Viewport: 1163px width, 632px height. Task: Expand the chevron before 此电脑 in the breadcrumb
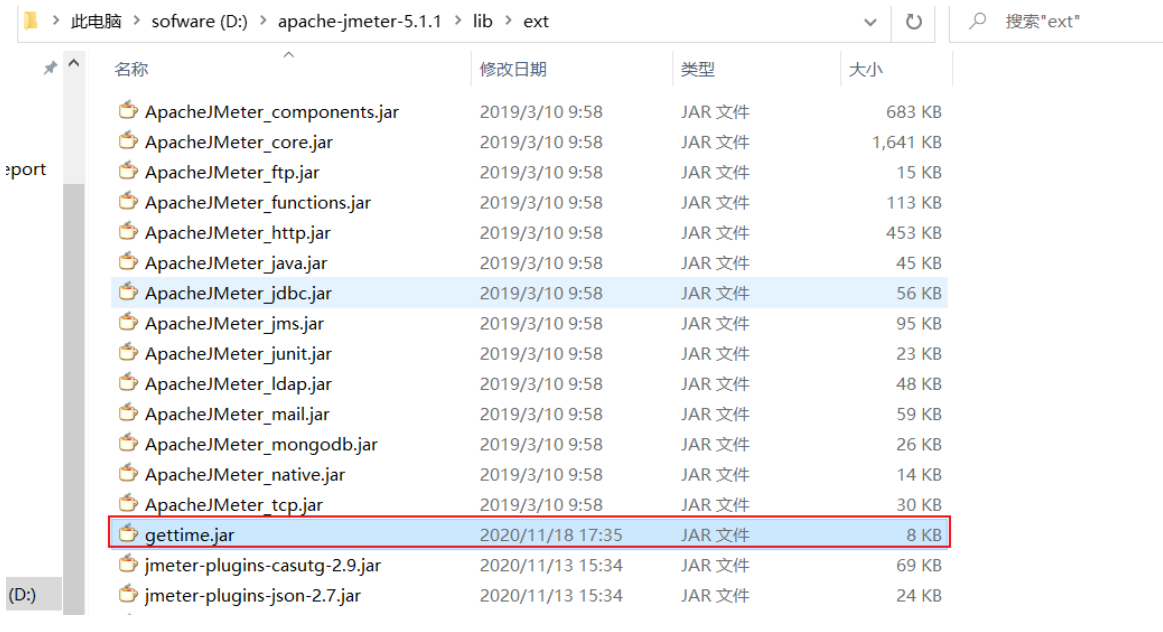56,21
